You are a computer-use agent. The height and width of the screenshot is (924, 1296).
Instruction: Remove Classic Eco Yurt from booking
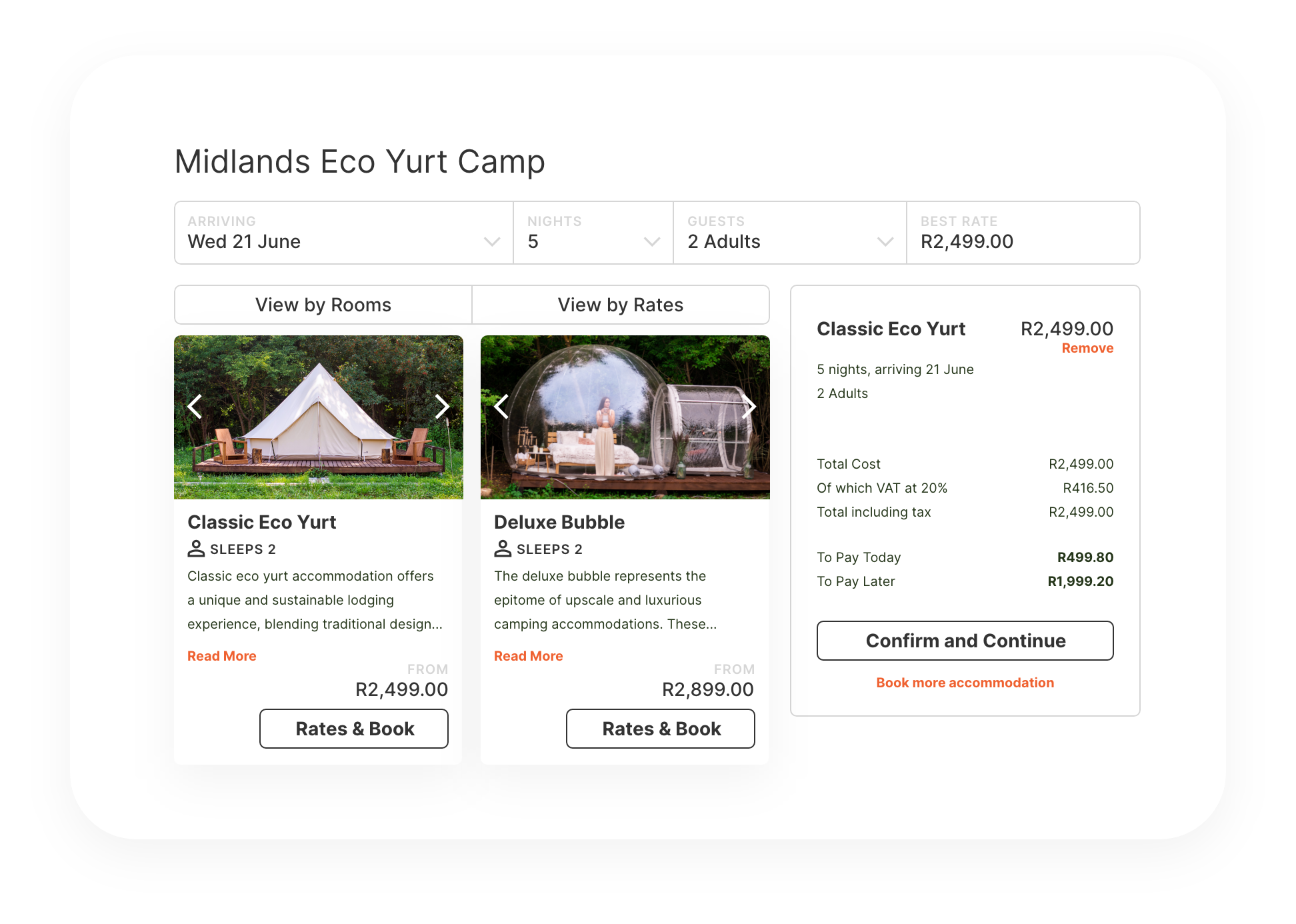1087,348
